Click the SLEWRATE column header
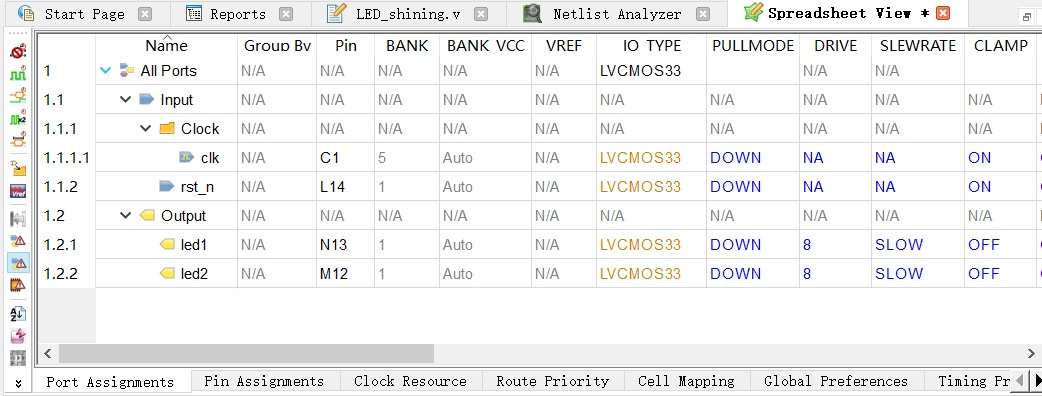1042x396 pixels. click(x=918, y=45)
